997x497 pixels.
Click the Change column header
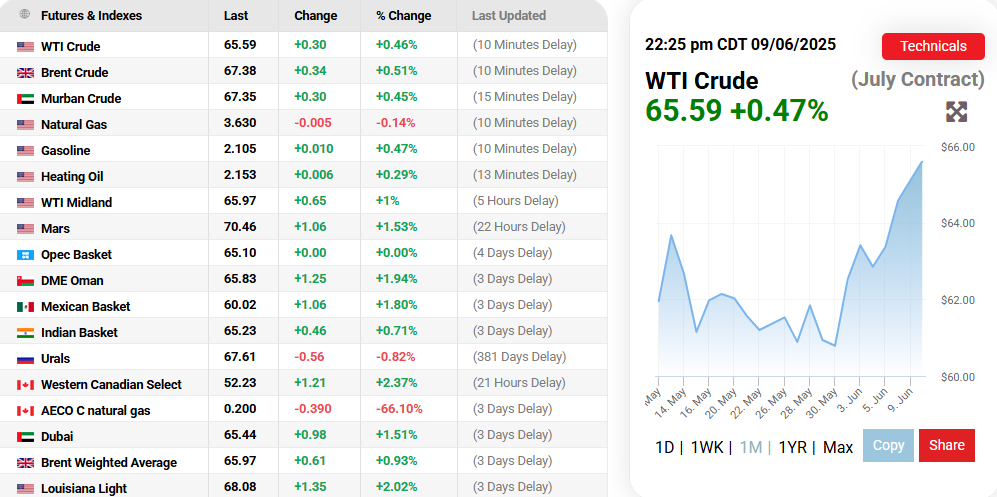click(315, 15)
